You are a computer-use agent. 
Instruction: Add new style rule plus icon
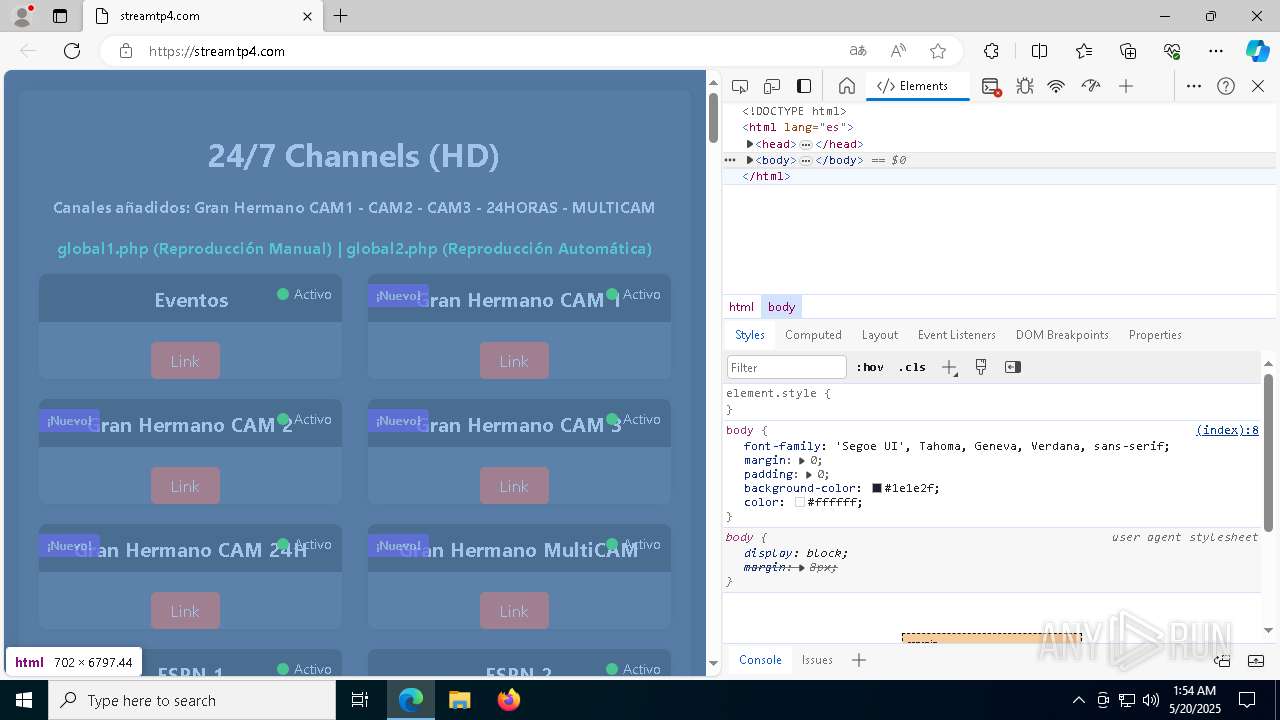coord(949,367)
